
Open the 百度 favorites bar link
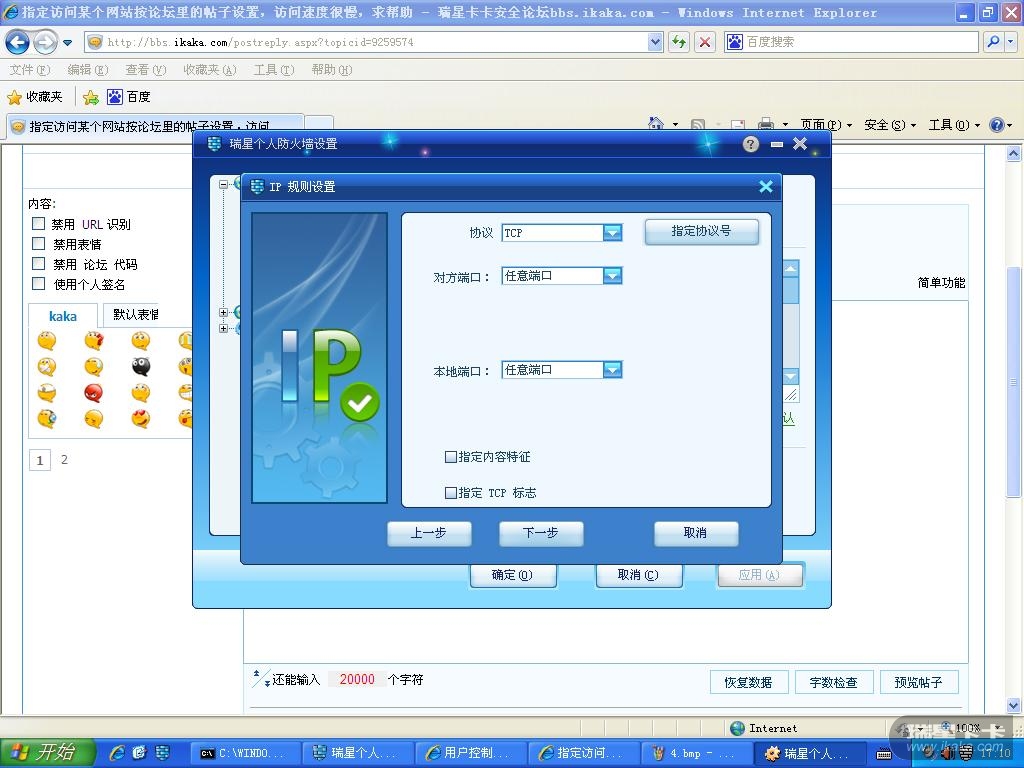pos(129,97)
